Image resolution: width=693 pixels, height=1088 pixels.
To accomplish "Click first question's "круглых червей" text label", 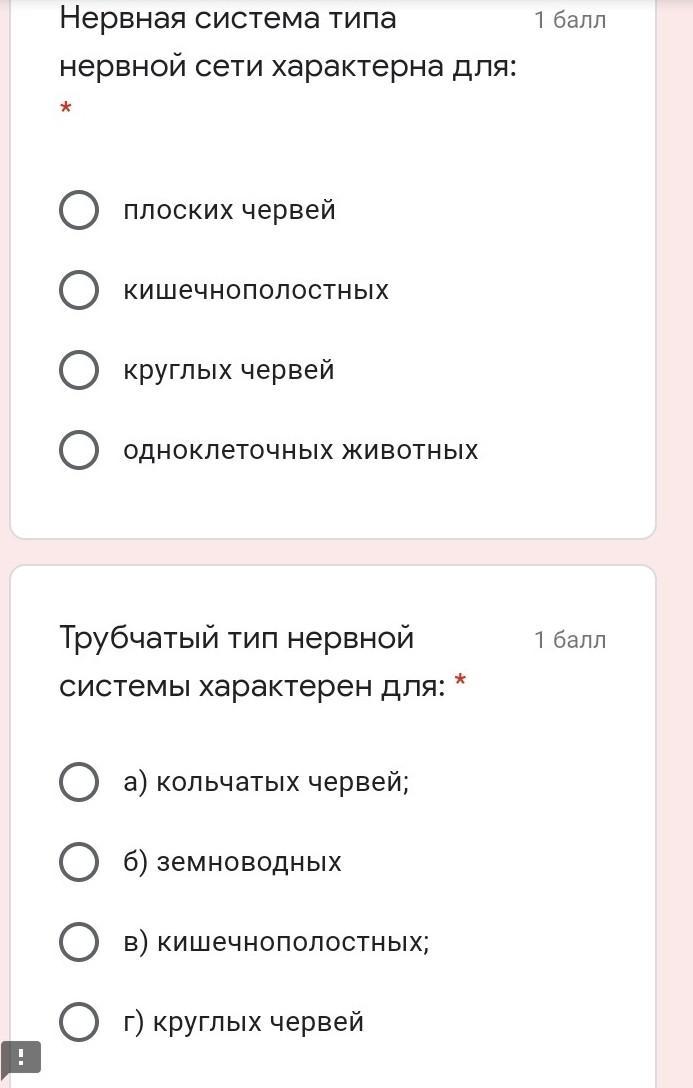I will (229, 370).
